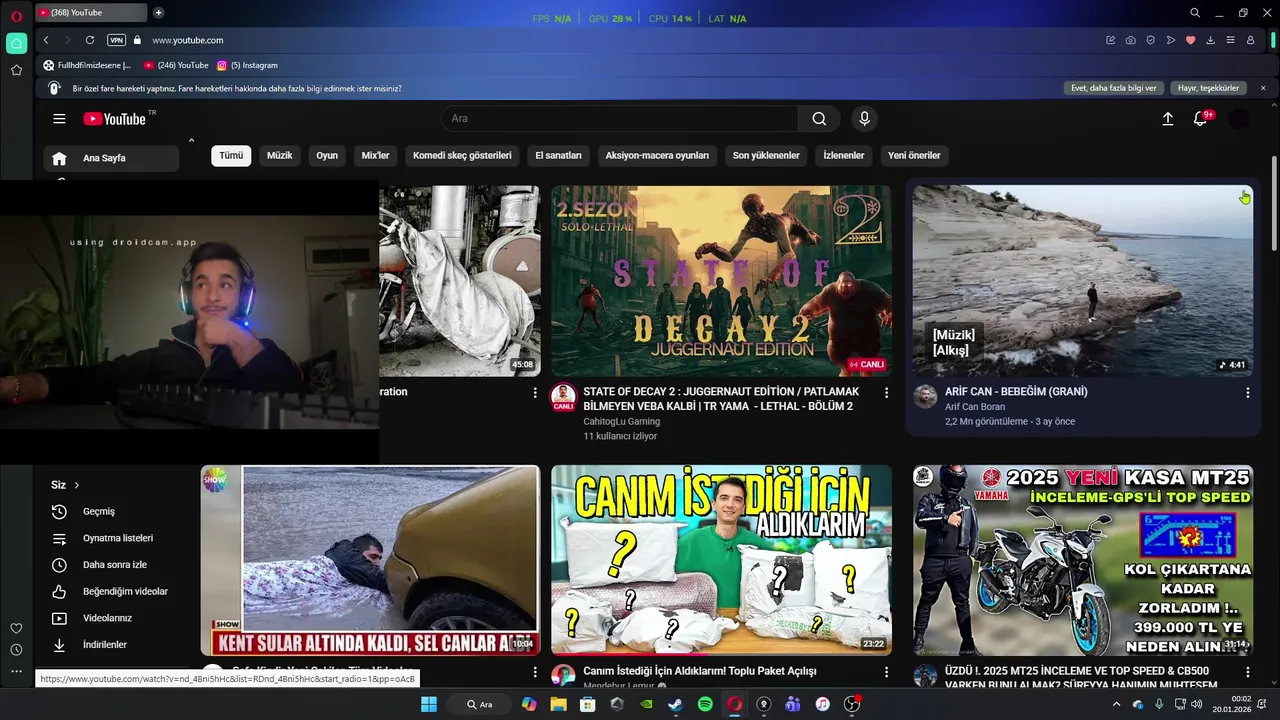Select the 'Son yüklenenler' chip
Viewport: 1280px width, 720px height.
click(766, 156)
